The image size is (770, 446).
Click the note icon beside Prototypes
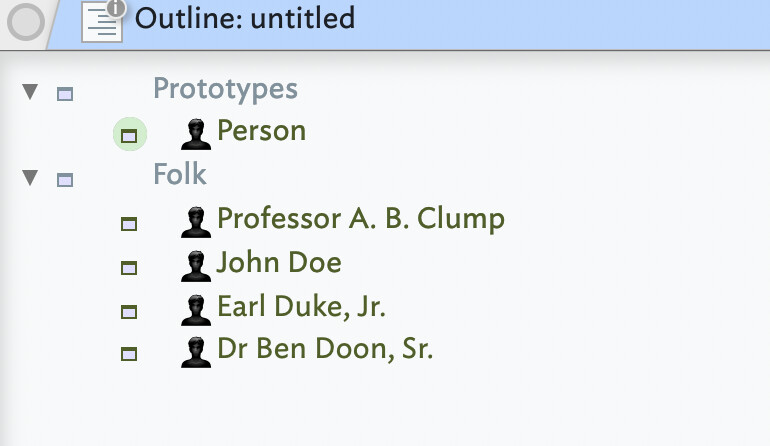(65, 94)
